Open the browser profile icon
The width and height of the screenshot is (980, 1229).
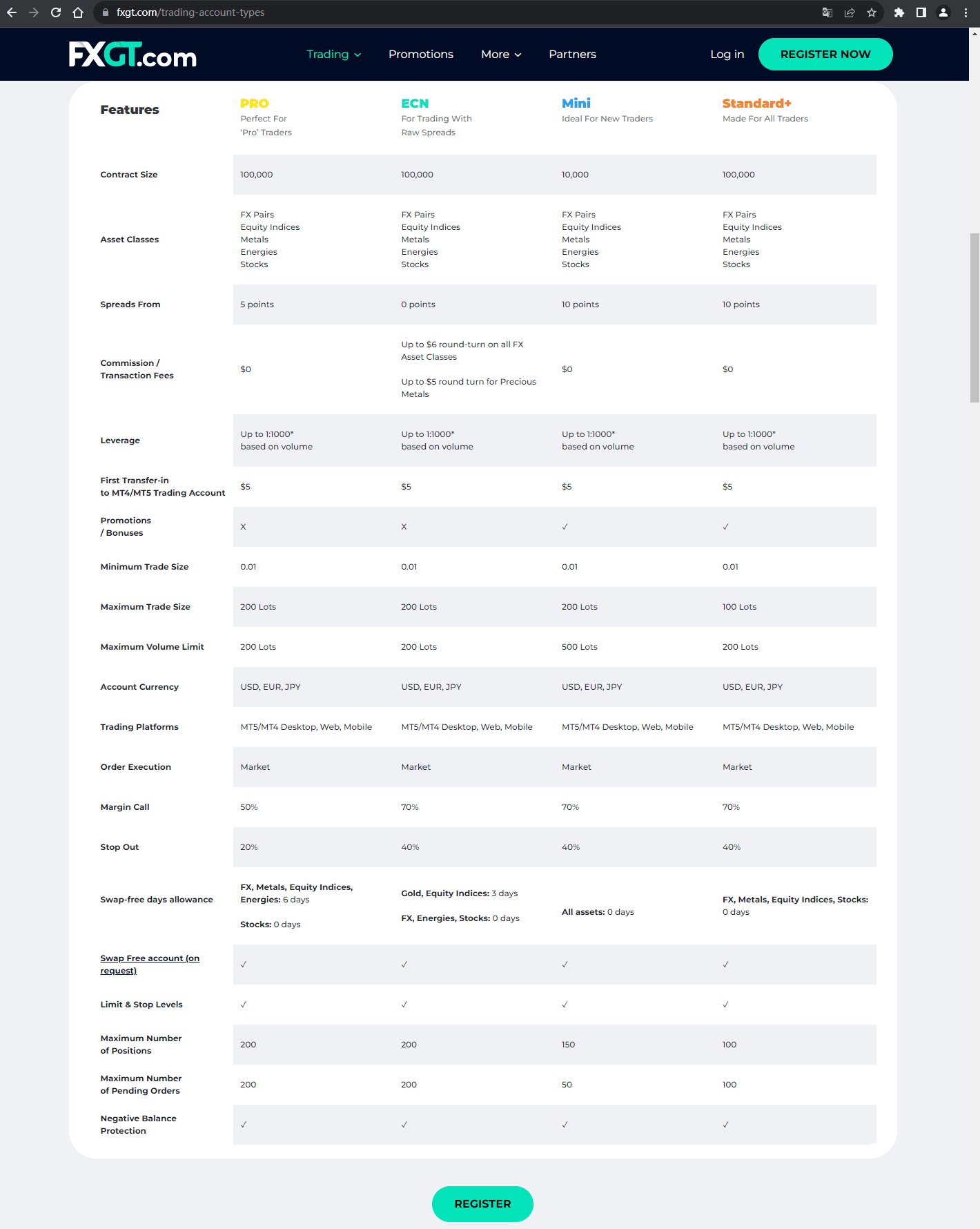[943, 12]
